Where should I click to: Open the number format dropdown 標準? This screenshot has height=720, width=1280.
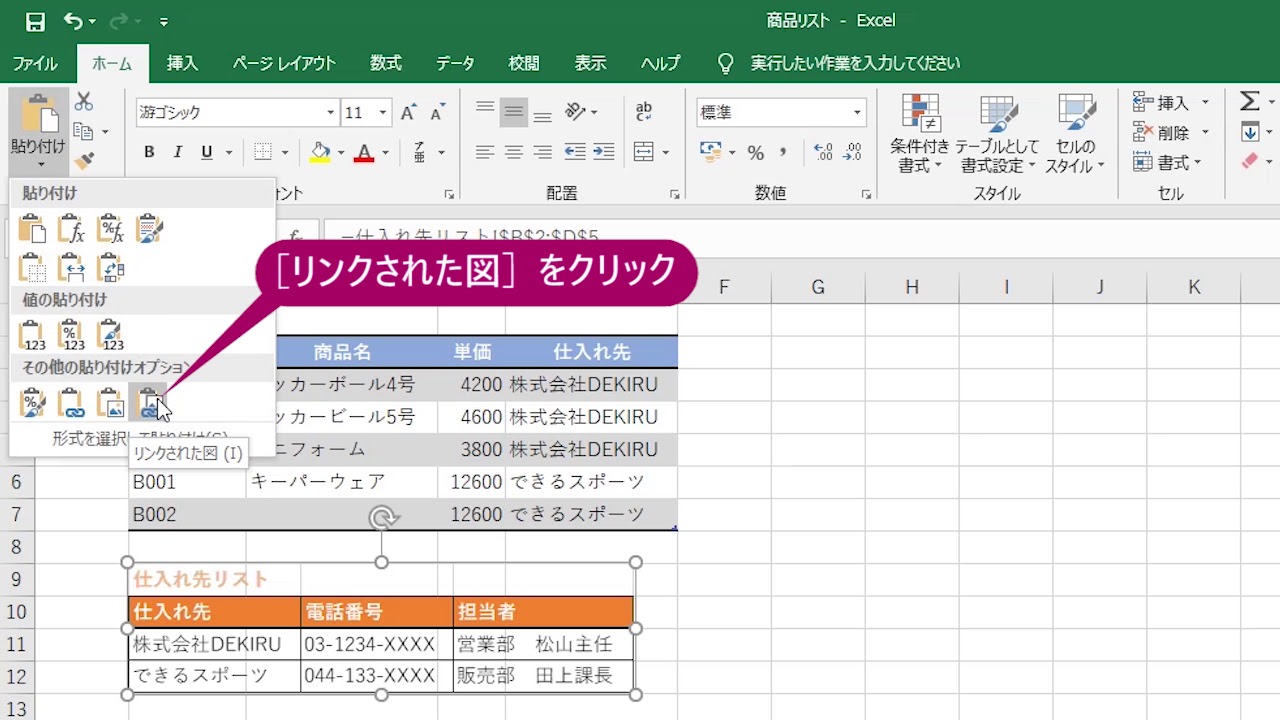(857, 113)
